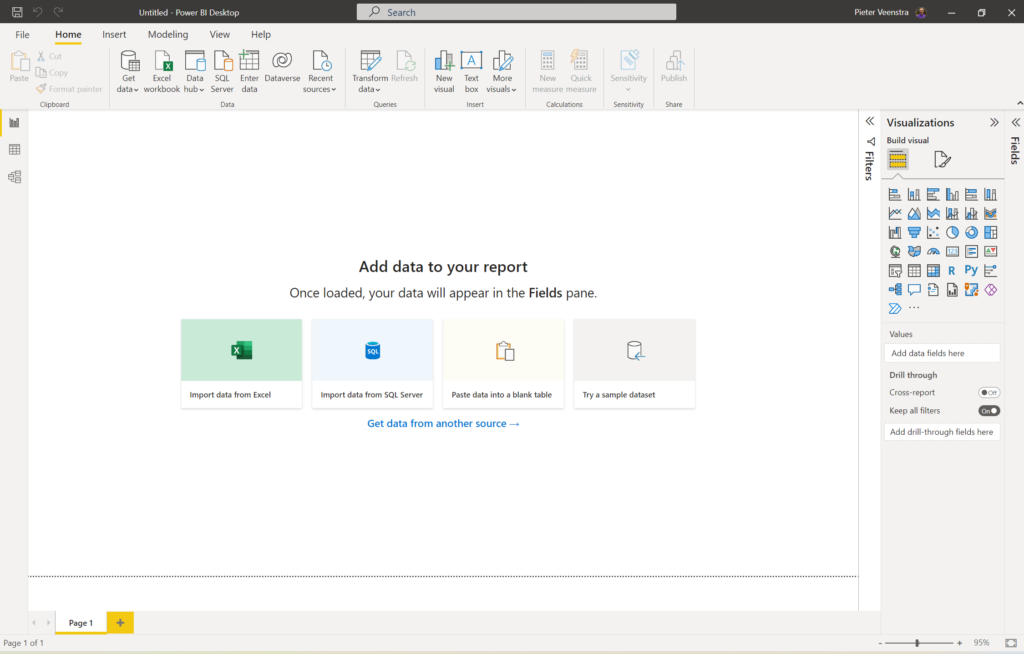Select the donut chart visual
Viewport: 1024px width, 654px height.
pos(972,232)
